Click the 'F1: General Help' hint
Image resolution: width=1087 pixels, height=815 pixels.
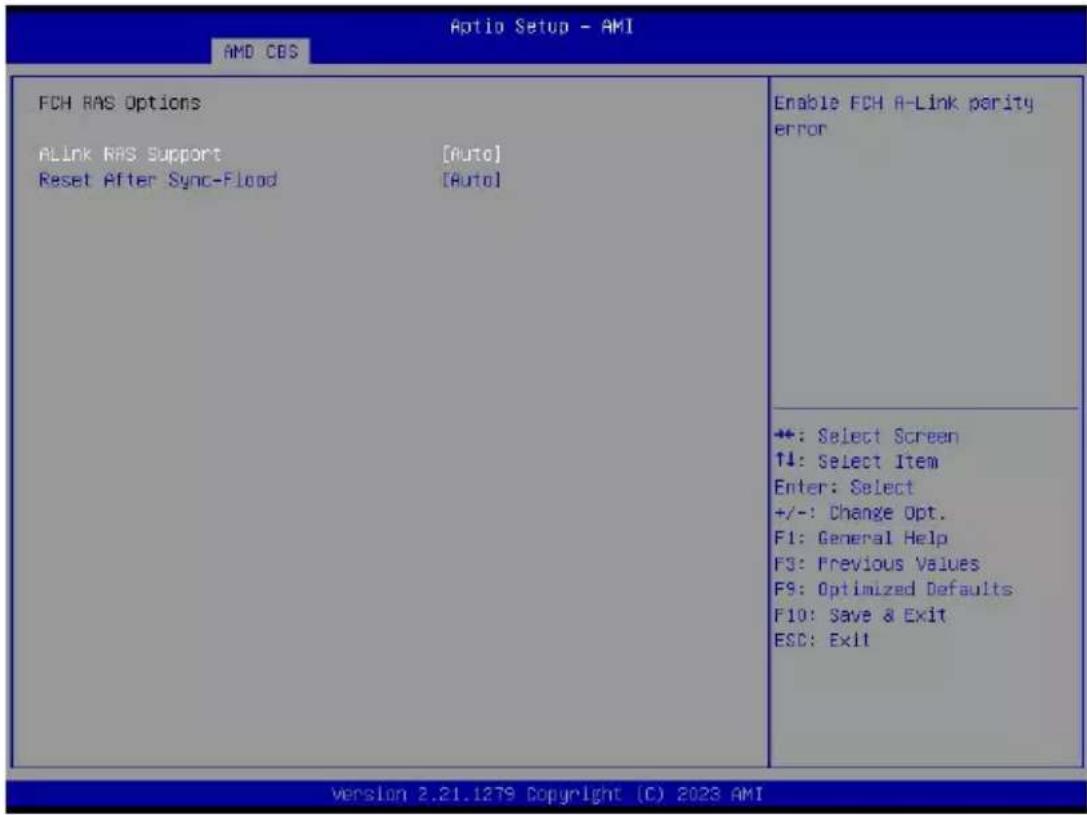click(x=860, y=538)
